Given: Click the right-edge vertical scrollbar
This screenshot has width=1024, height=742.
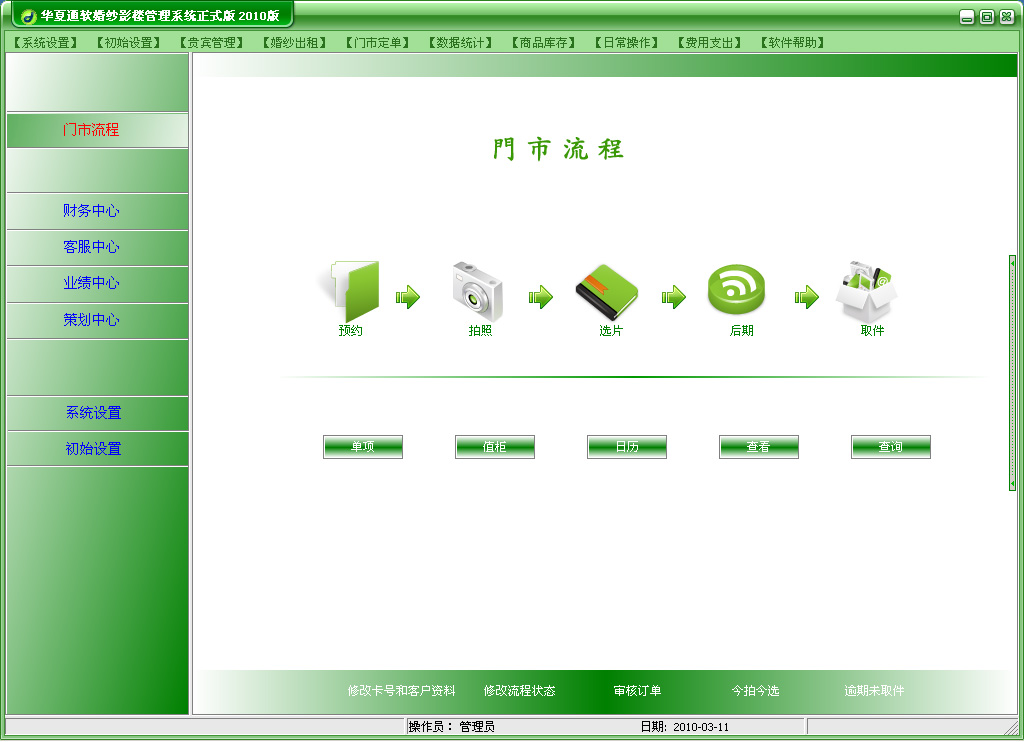Looking at the screenshot, I should [1013, 372].
